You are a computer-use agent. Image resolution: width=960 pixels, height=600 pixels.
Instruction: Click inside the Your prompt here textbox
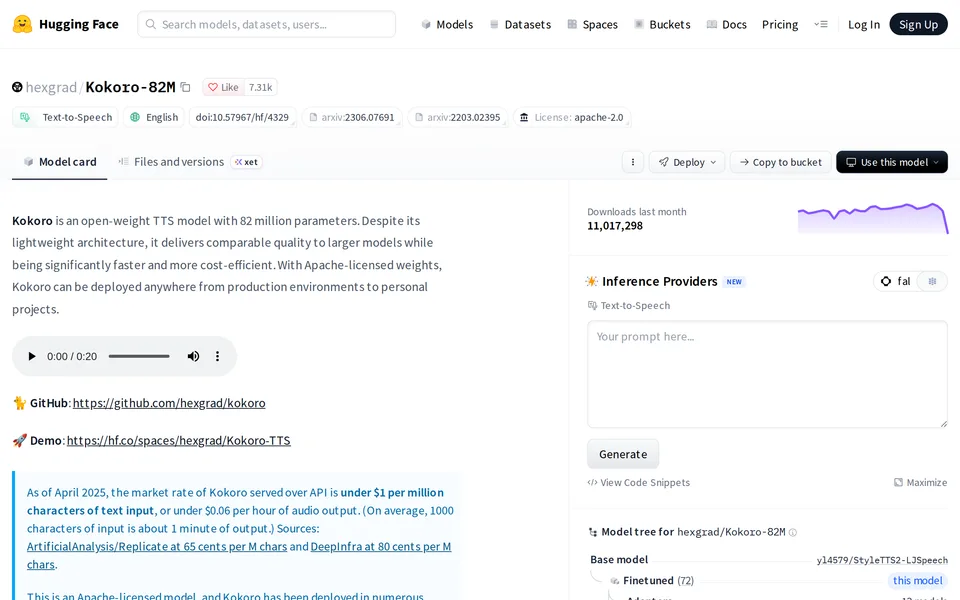click(767, 374)
